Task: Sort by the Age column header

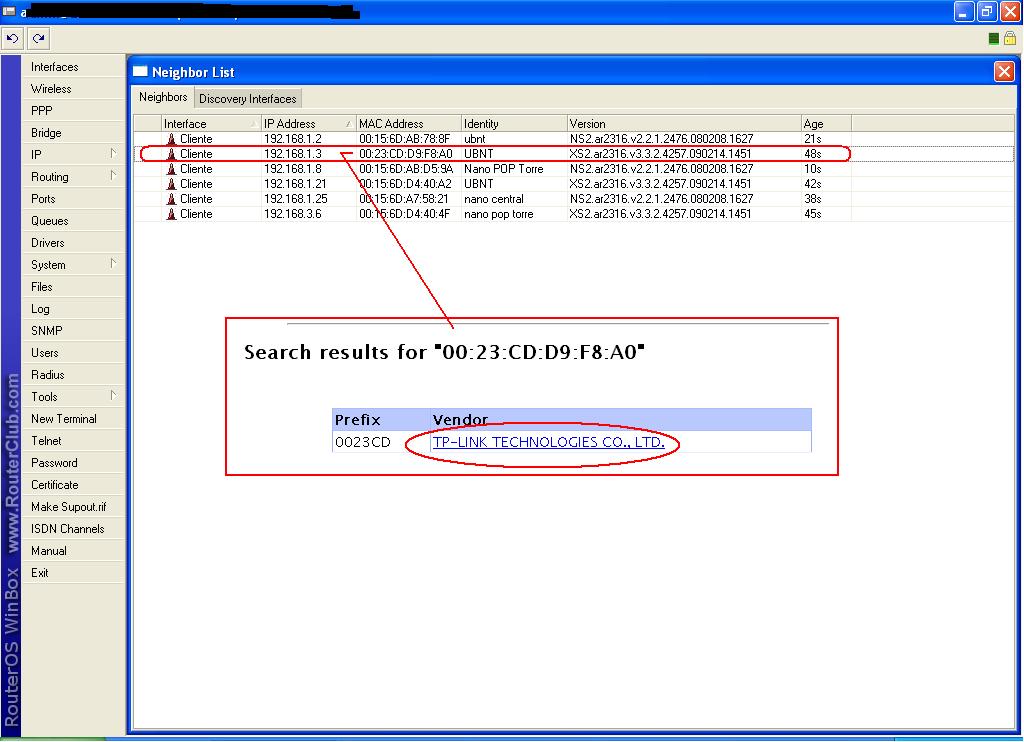Action: click(826, 123)
